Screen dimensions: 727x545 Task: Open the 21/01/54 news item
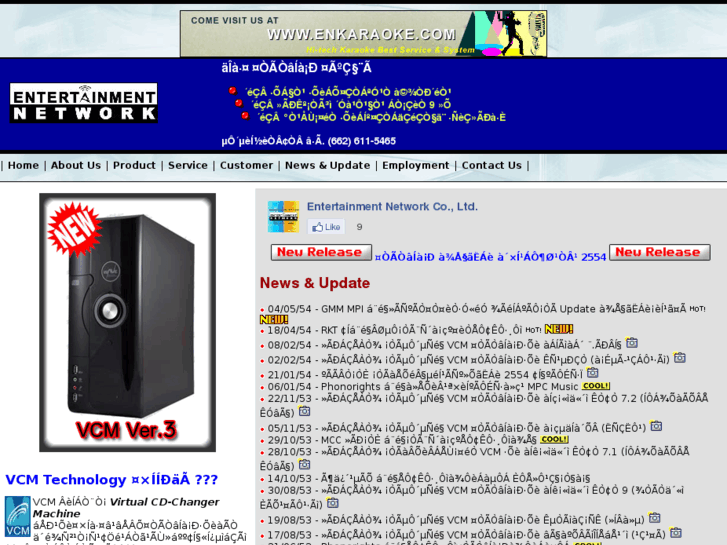(x=425, y=375)
